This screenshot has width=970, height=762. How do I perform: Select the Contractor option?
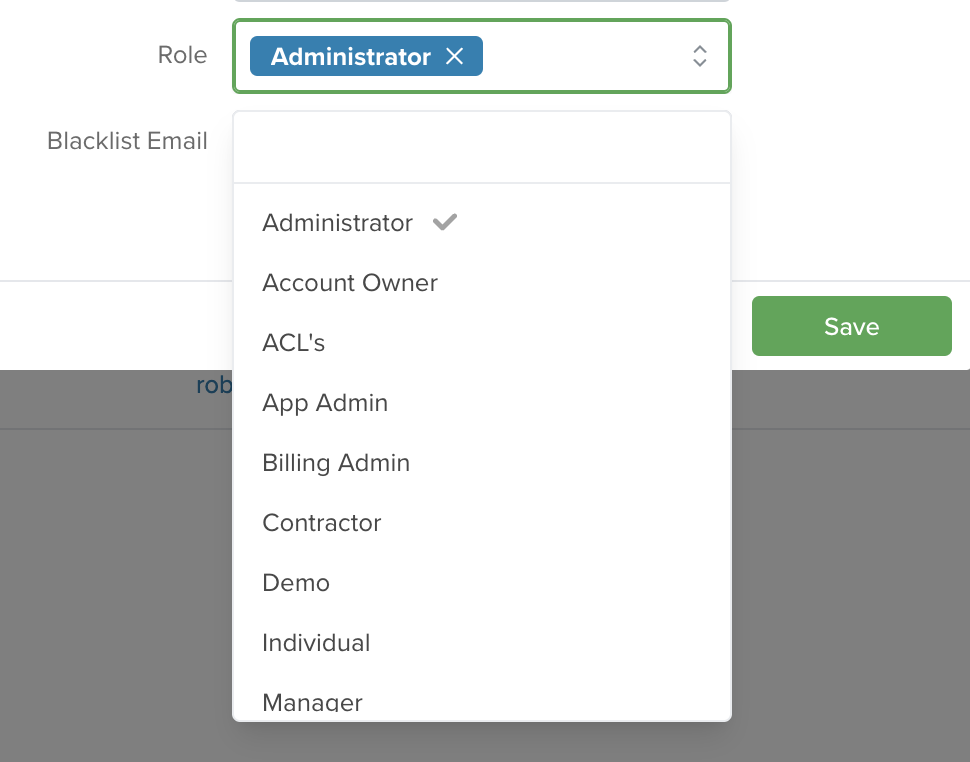pyautogui.click(x=482, y=523)
